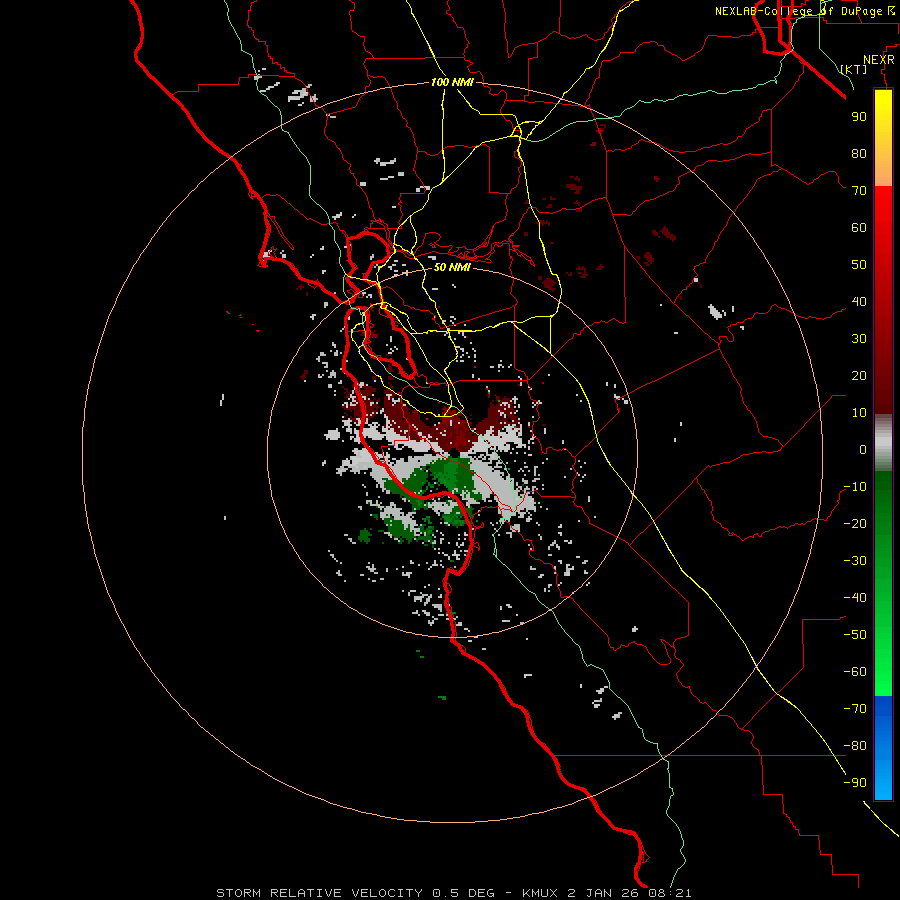Click the -40 value on the velocity scale
This screenshot has width=900, height=900.
click(x=855, y=598)
